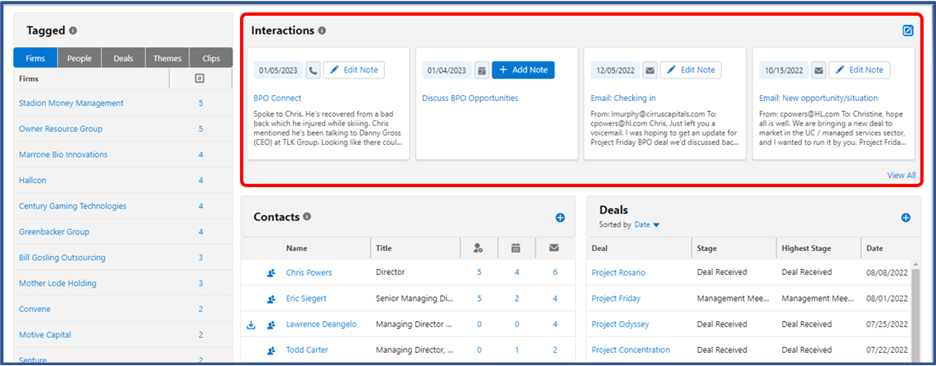Click the phone icon beside 01/05/2023
Screen dimensions: 936x366
(x=313, y=70)
